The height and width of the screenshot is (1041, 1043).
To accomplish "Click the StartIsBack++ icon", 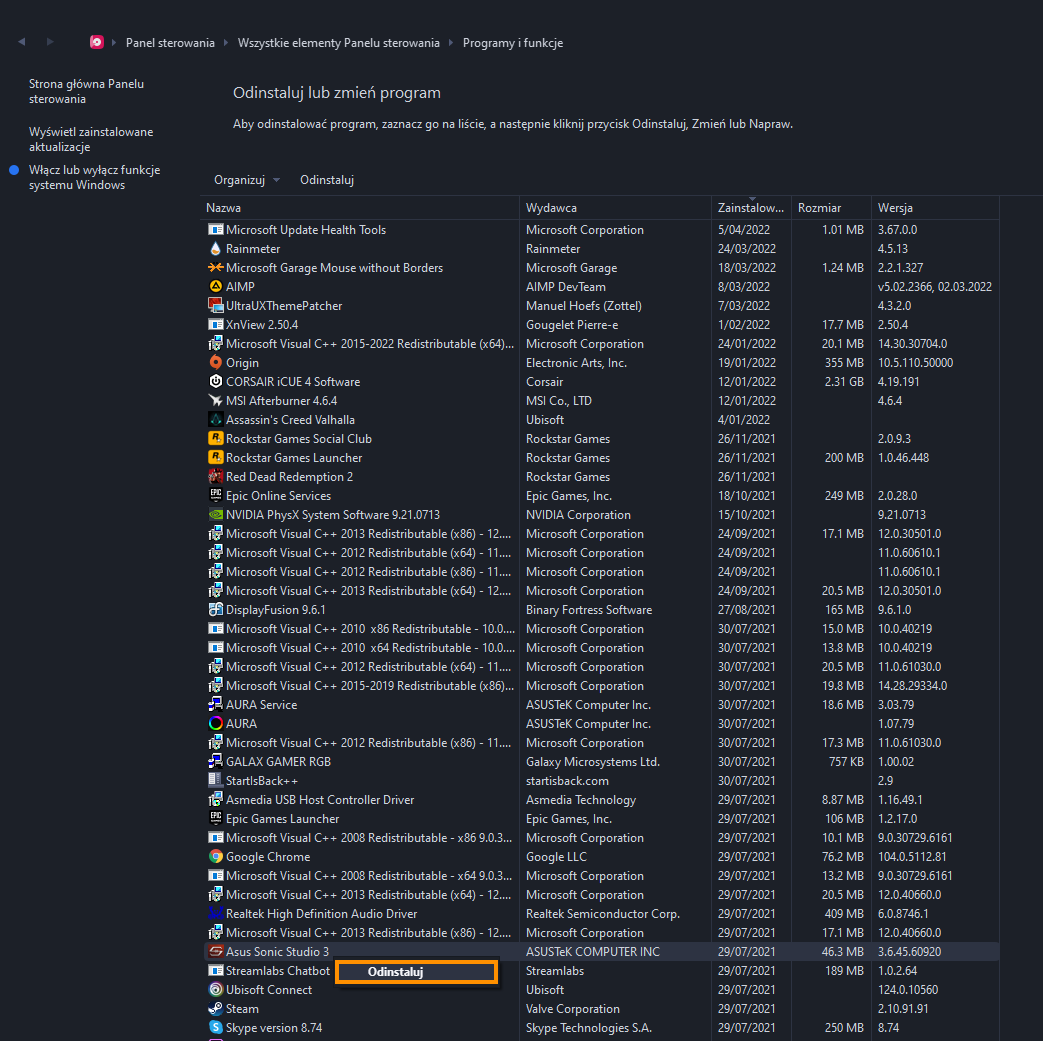I will tap(215, 780).
